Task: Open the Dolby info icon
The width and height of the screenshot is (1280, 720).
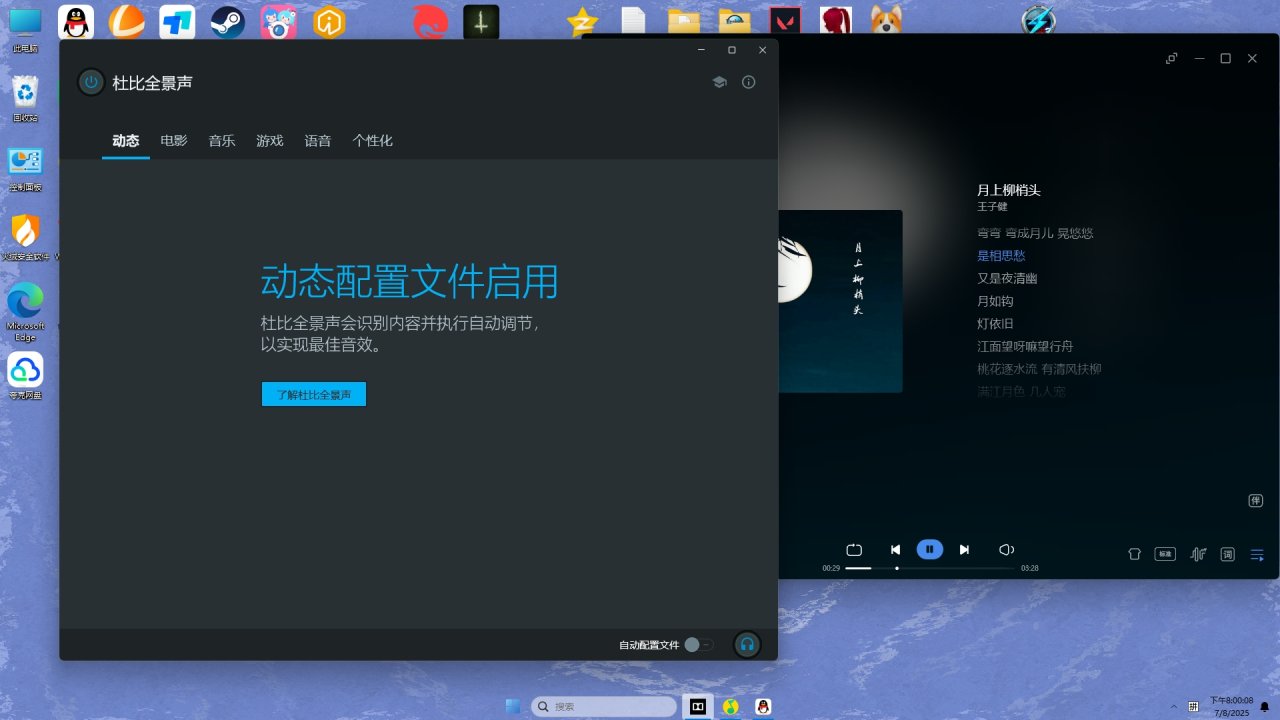Action: pos(749,82)
